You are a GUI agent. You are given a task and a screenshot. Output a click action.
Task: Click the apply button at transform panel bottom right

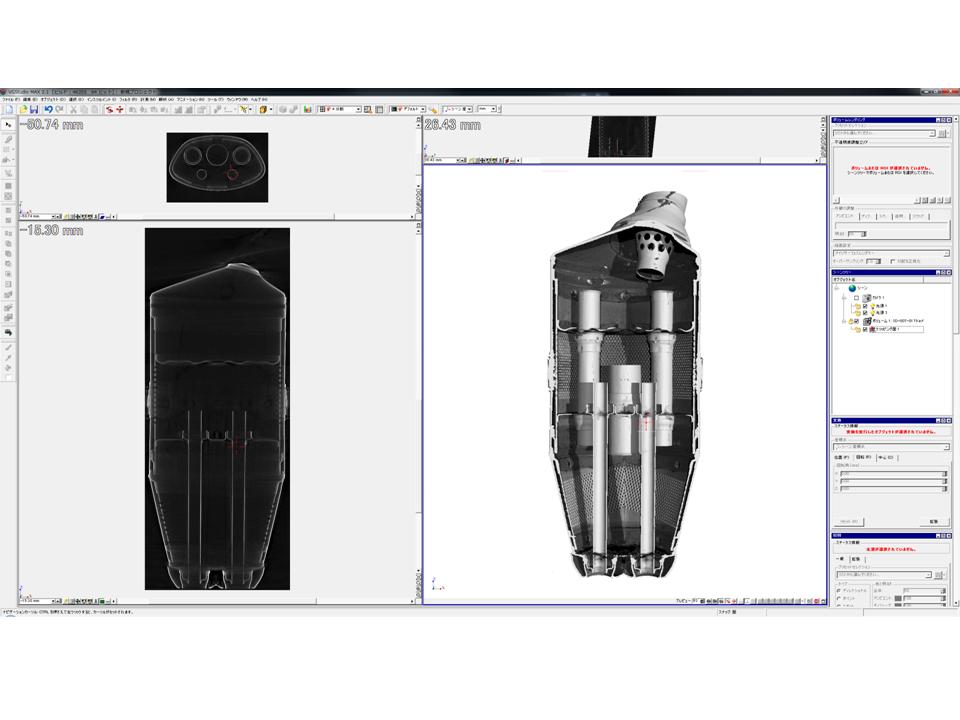(932, 521)
